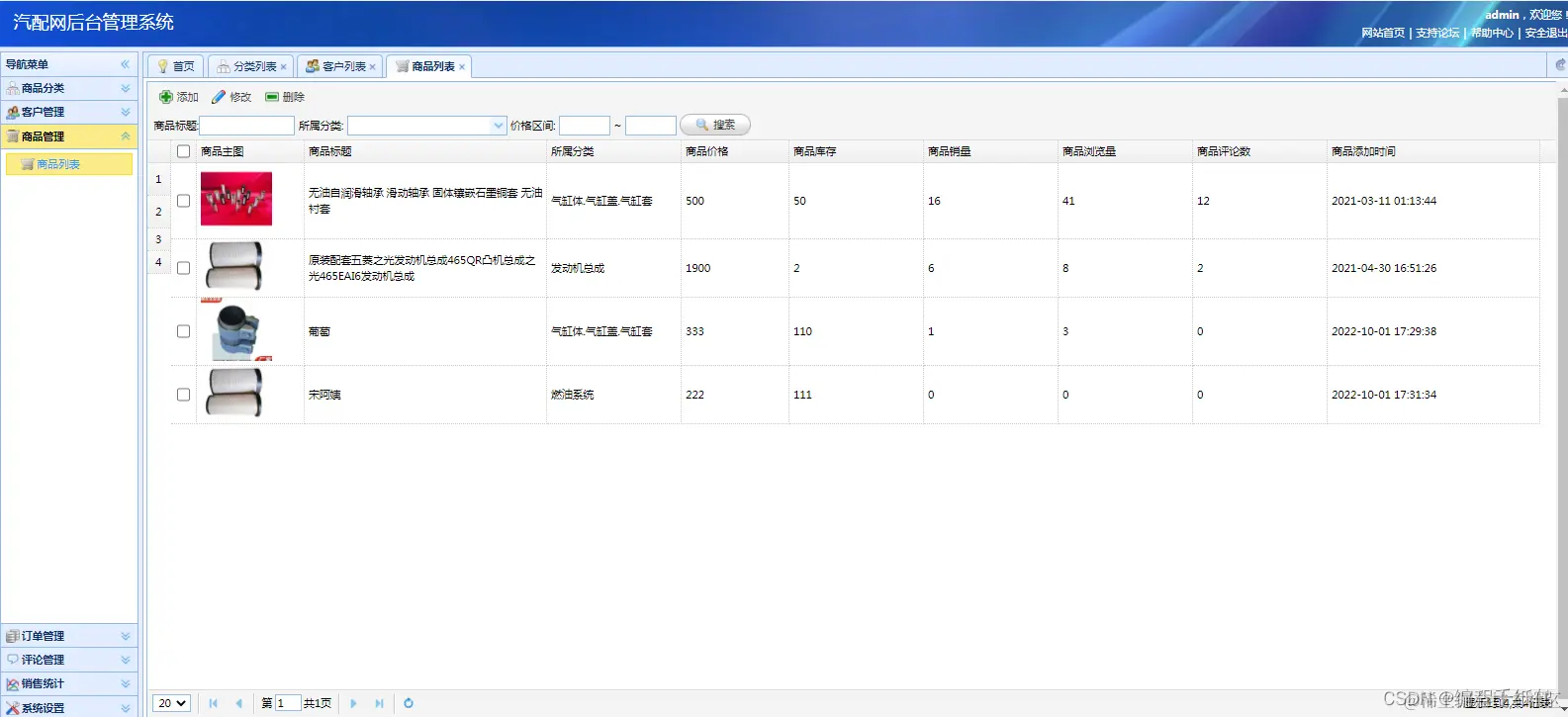Go to first page pagination icon

pos(213,703)
